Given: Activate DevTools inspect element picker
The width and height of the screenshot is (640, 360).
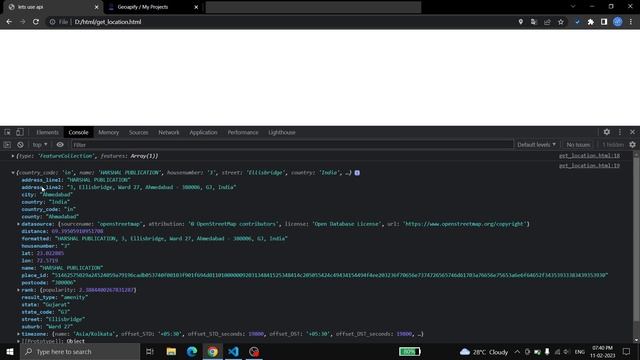Looking at the screenshot, I should [x=7, y=132].
